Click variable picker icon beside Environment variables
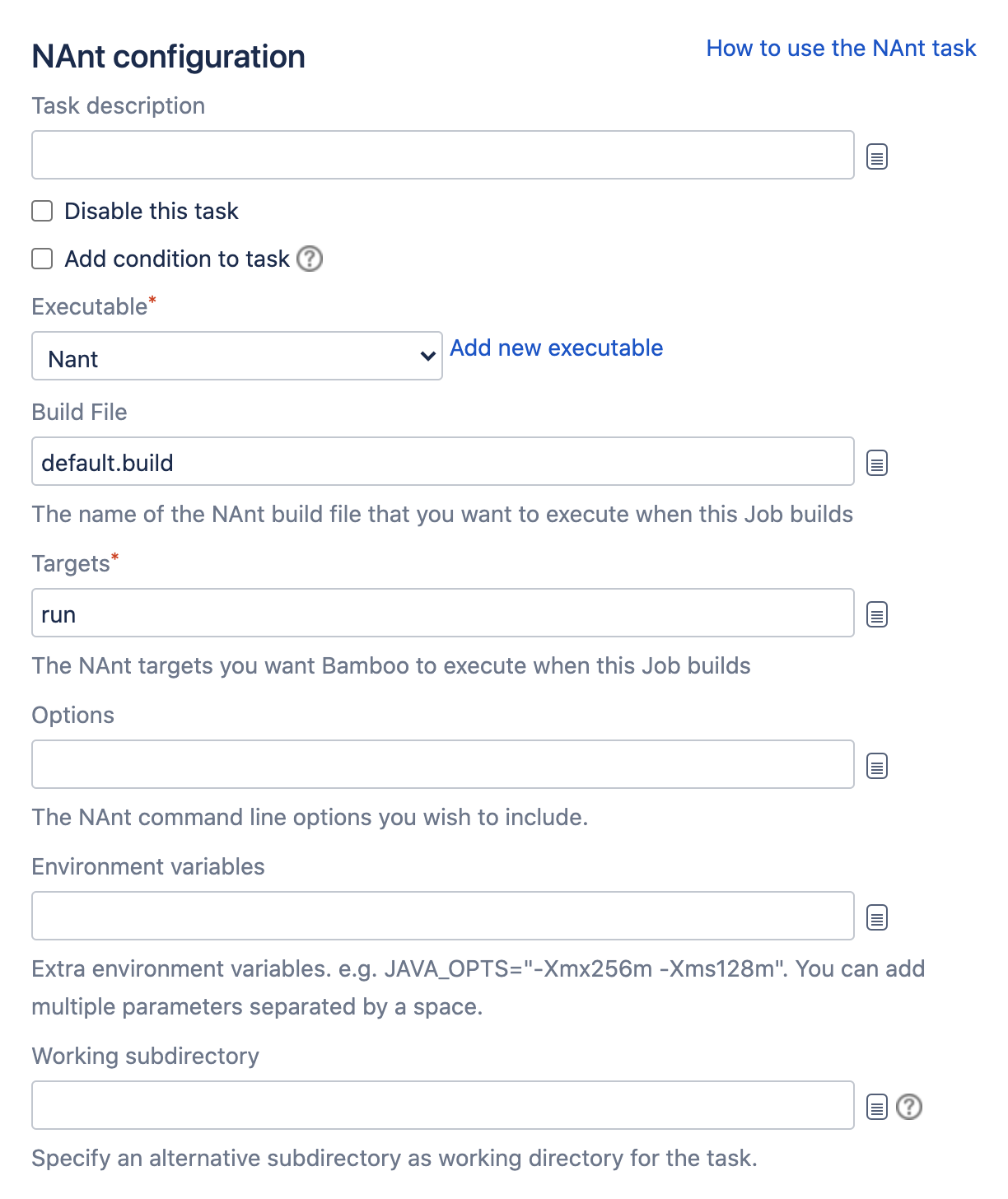The image size is (1008, 1199). coord(877,917)
